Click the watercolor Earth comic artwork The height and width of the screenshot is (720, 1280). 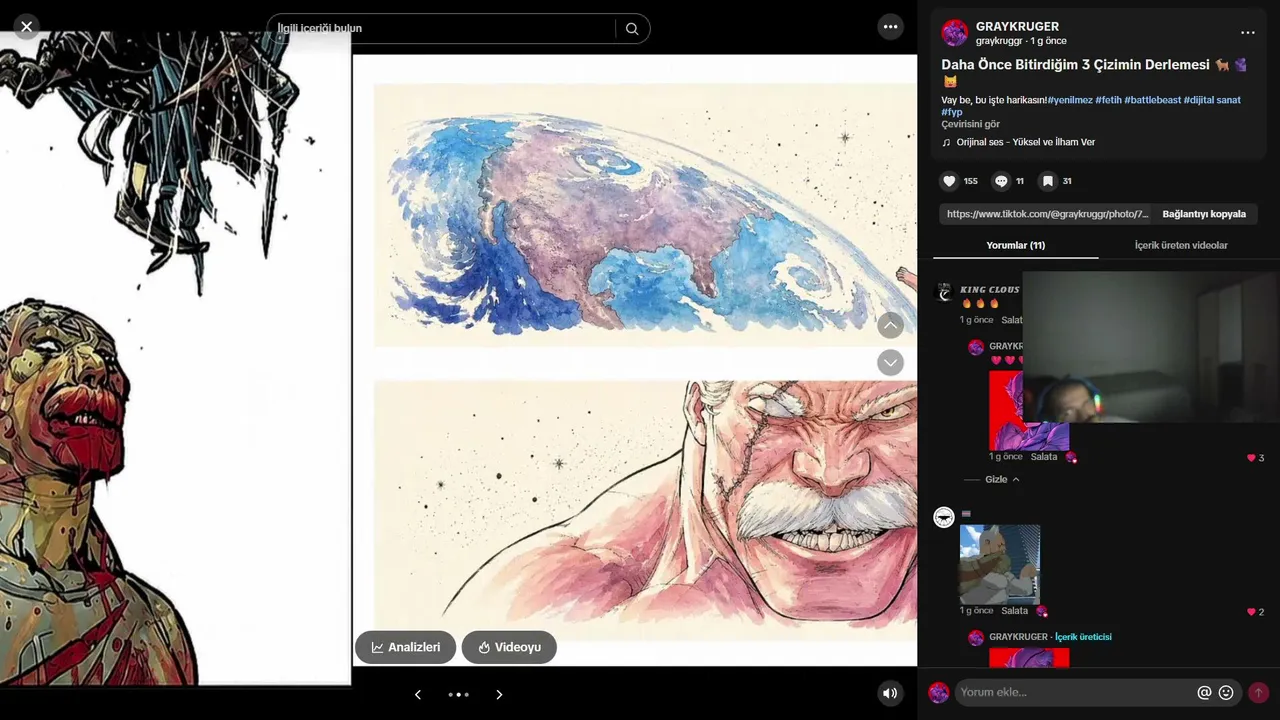pos(646,215)
